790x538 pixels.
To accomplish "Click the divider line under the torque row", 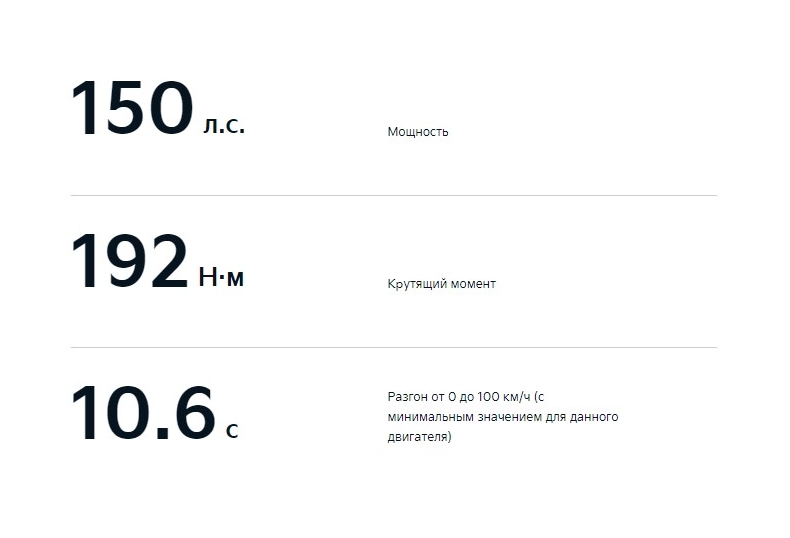I will pyautogui.click(x=393, y=348).
